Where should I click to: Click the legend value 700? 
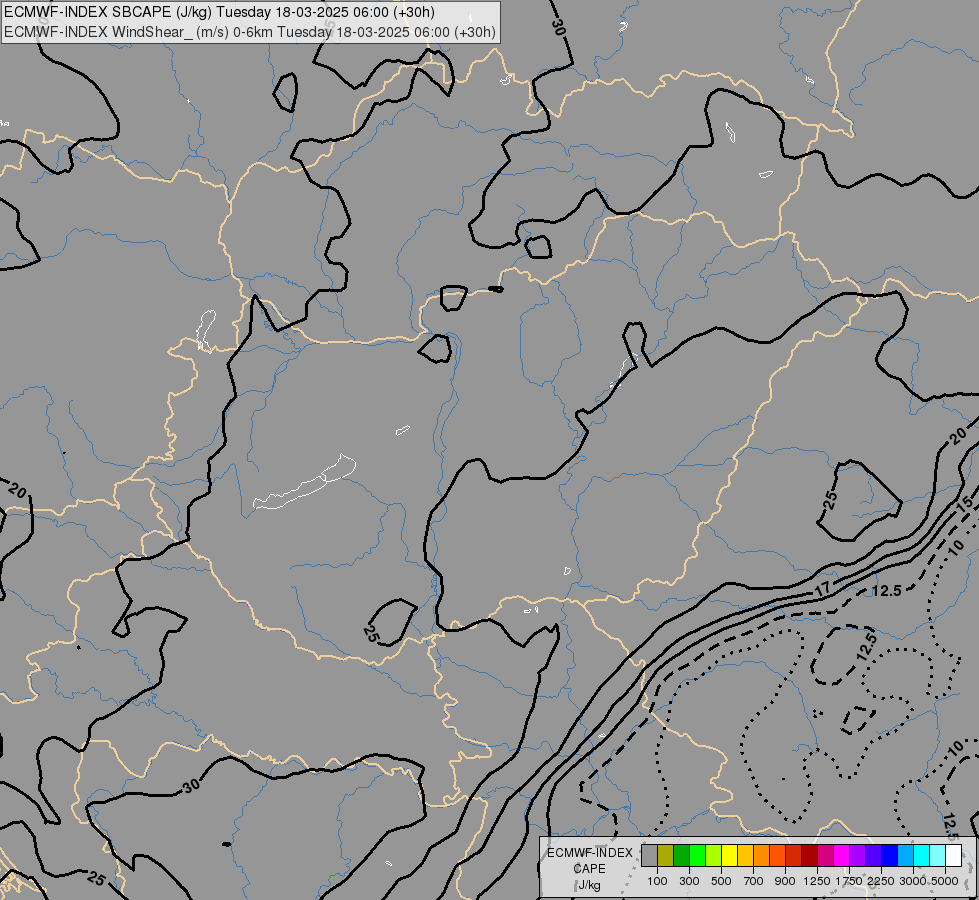pyautogui.click(x=754, y=881)
